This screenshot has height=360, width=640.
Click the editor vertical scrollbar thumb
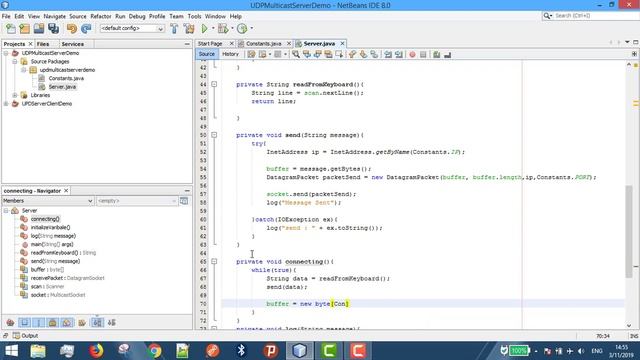(x=629, y=231)
